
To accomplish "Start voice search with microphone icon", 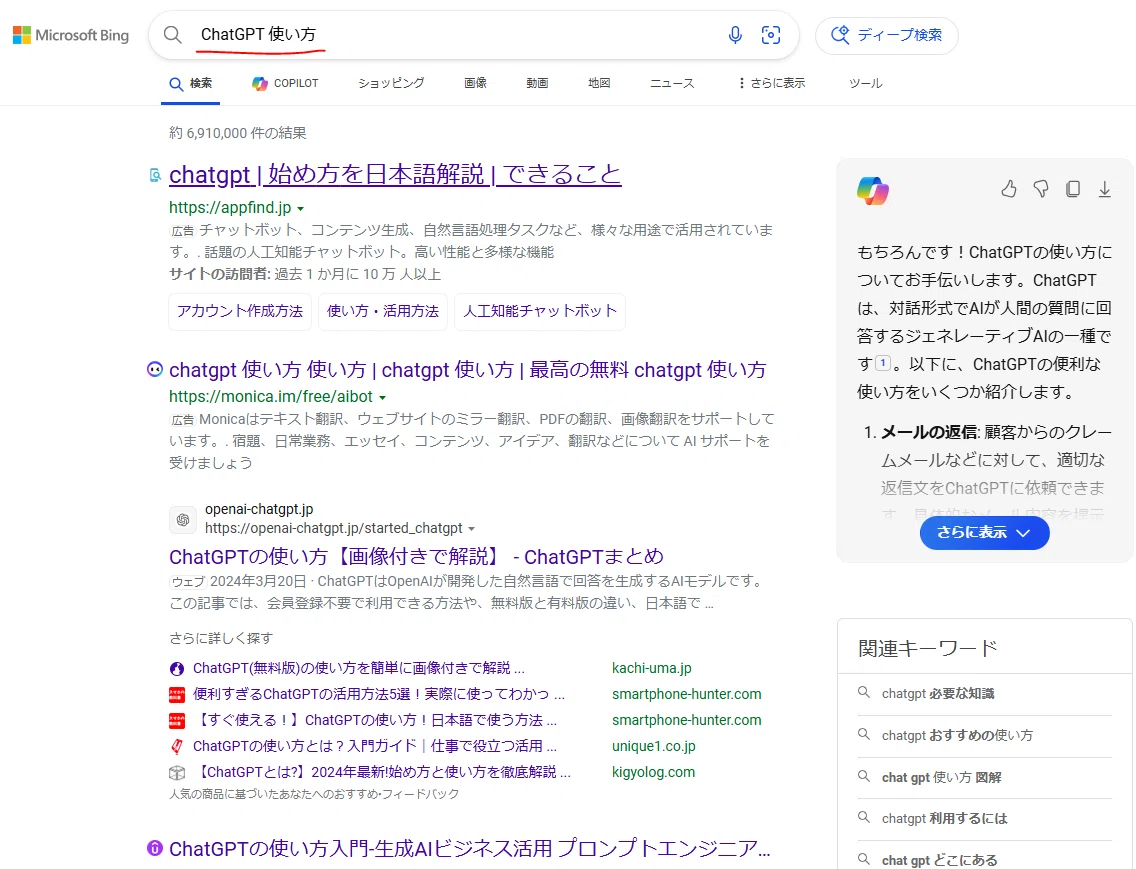I will point(735,35).
